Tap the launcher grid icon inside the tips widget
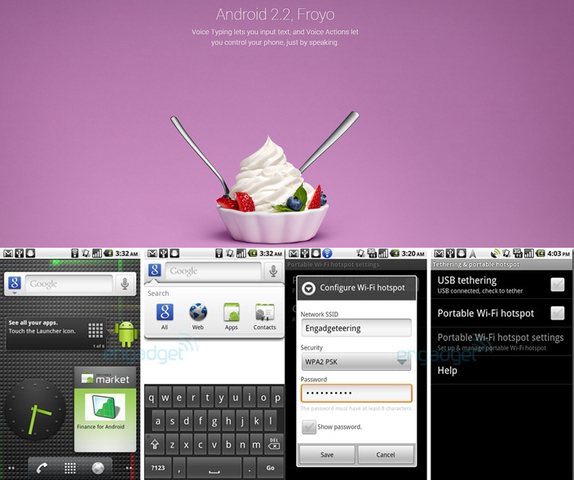The height and width of the screenshot is (480, 574). (96, 330)
